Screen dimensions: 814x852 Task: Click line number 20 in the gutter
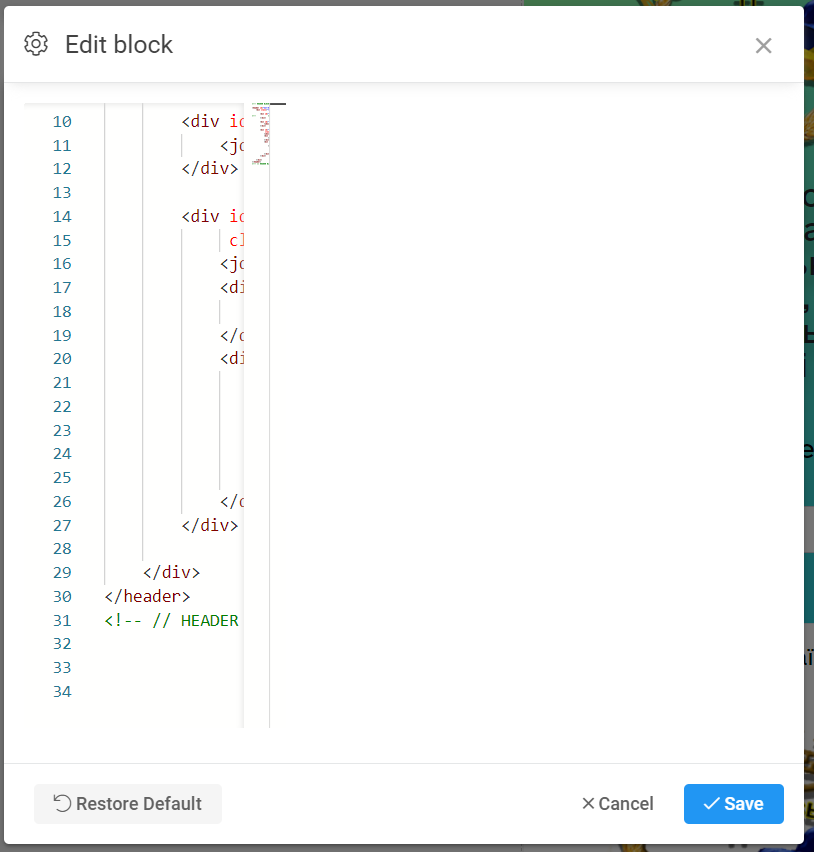click(x=62, y=359)
